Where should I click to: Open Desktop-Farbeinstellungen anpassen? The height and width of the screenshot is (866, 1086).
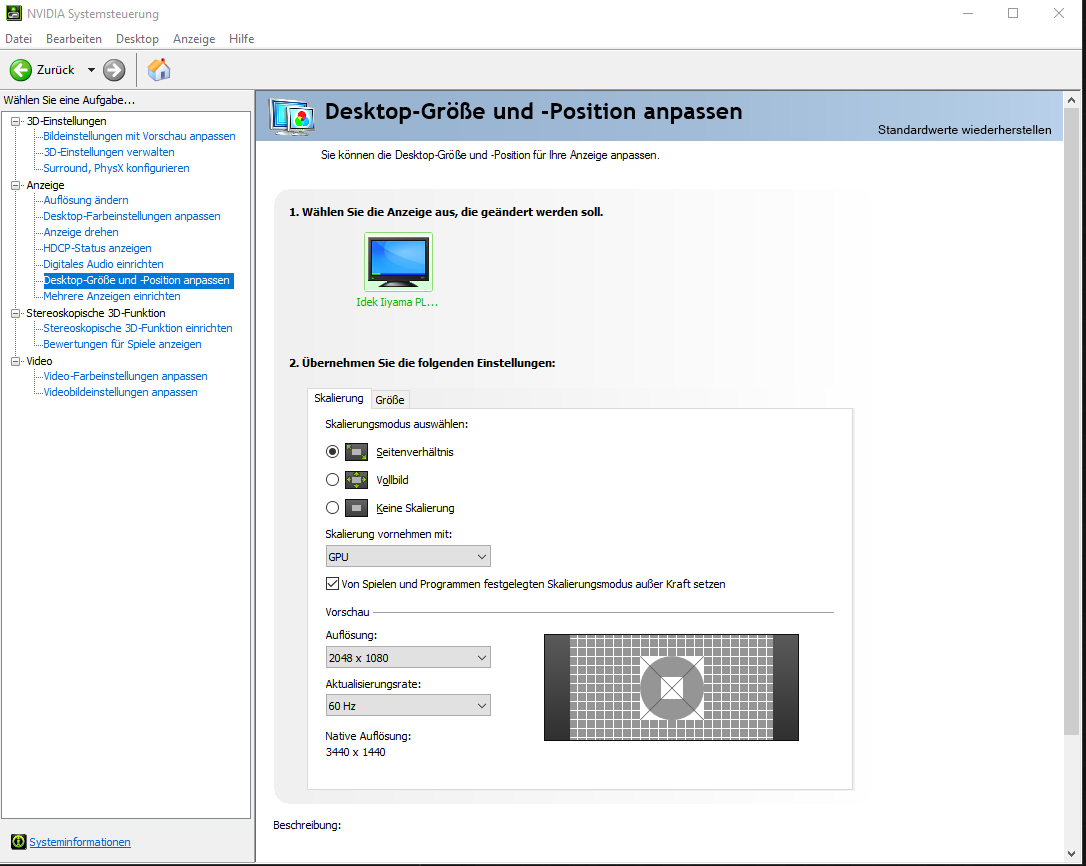[132, 216]
